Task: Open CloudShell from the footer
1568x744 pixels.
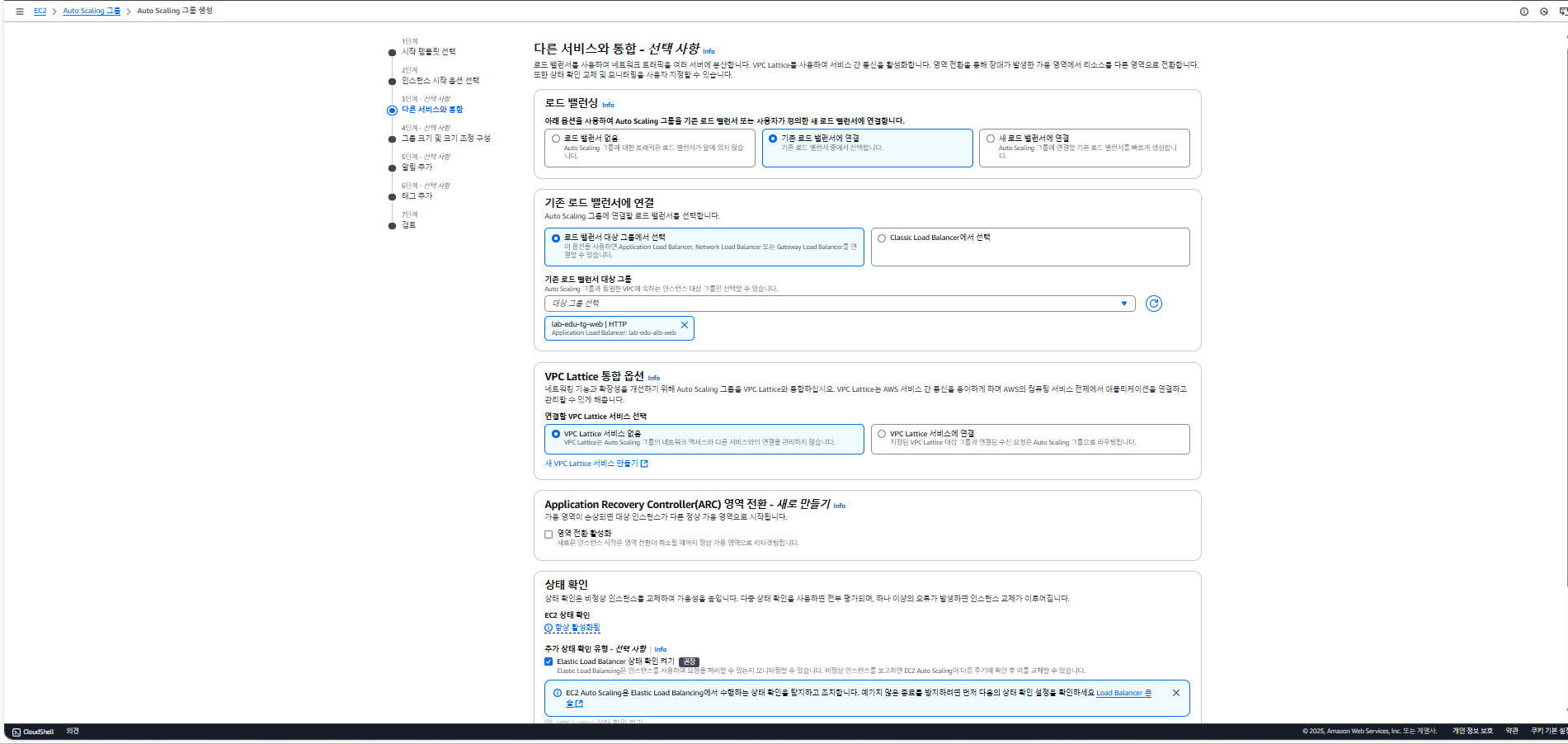Action: pyautogui.click(x=34, y=732)
